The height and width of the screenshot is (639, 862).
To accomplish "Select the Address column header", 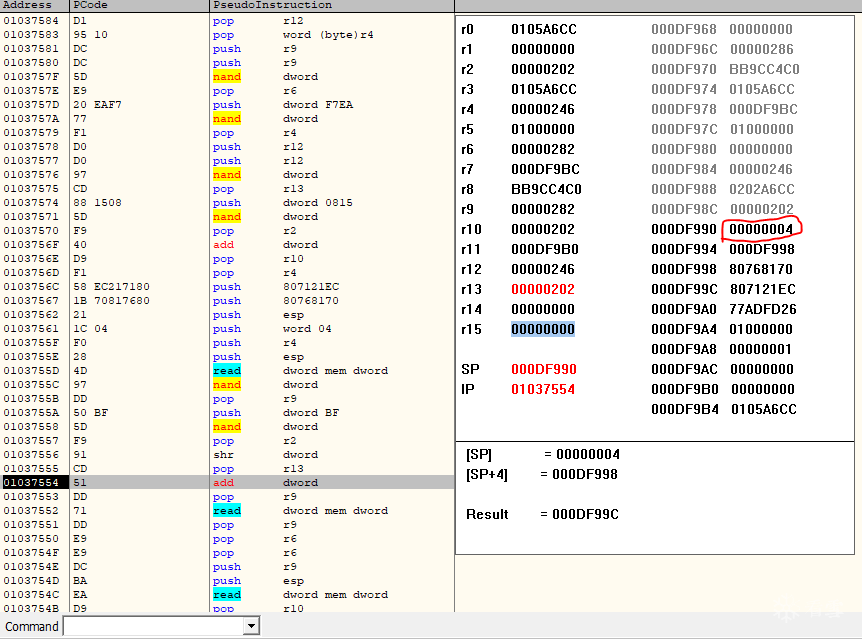I will click(x=35, y=5).
